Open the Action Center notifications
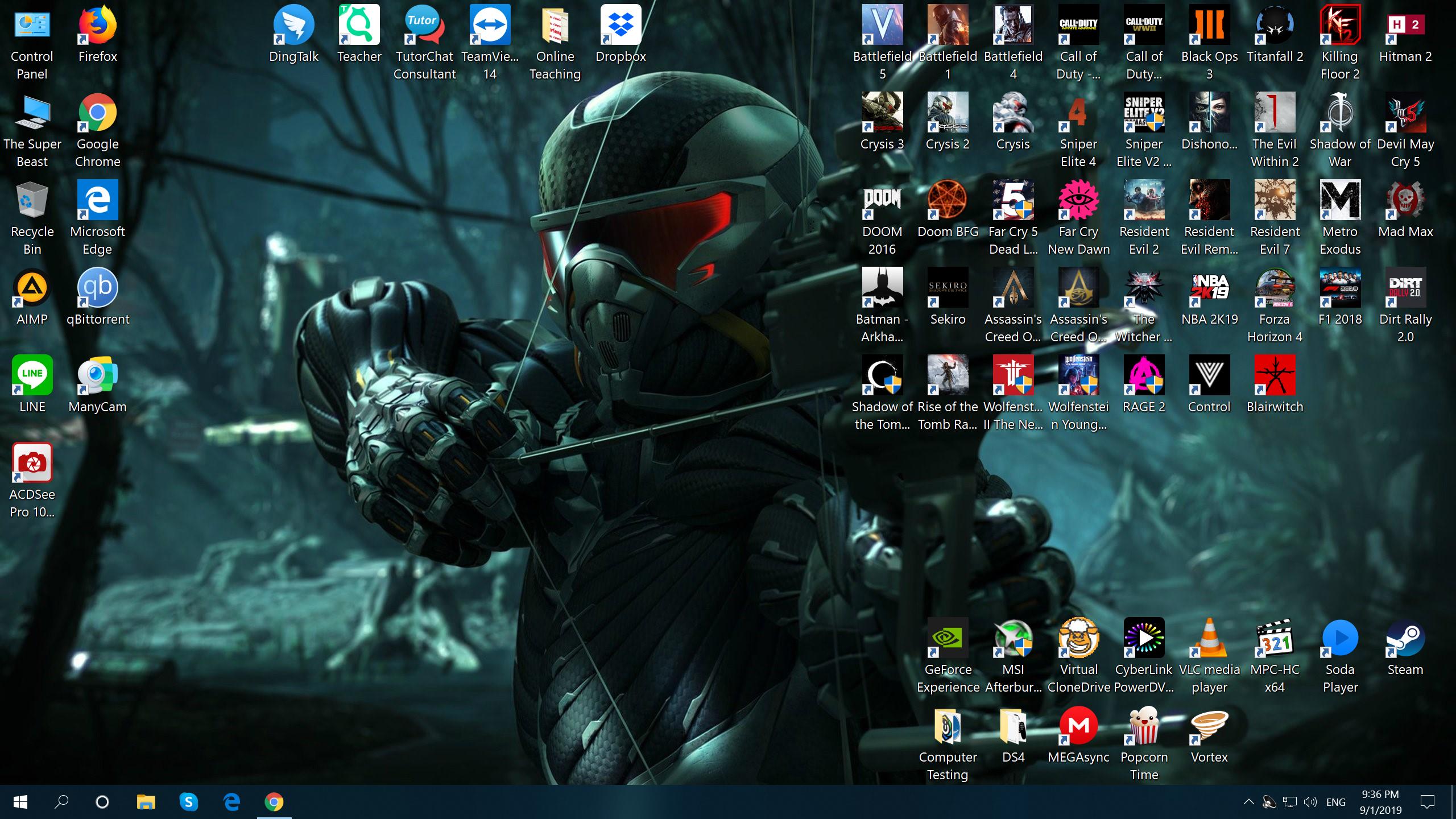1456x819 pixels. coord(1428,803)
